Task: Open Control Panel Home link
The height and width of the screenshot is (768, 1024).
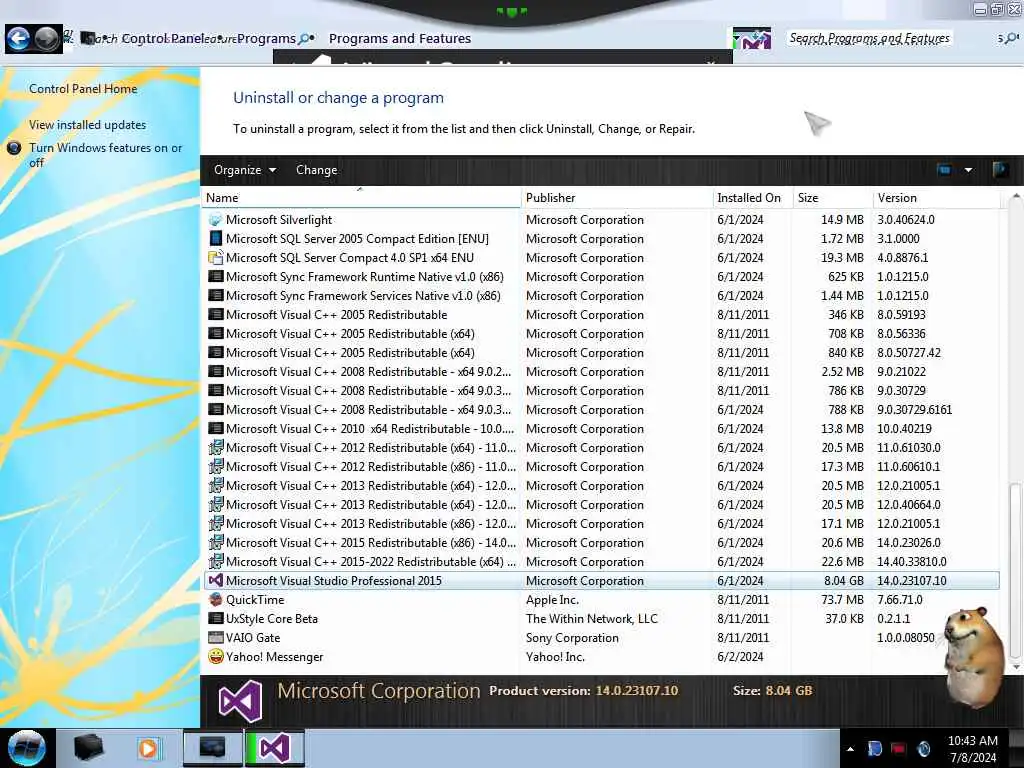Action: 83,89
